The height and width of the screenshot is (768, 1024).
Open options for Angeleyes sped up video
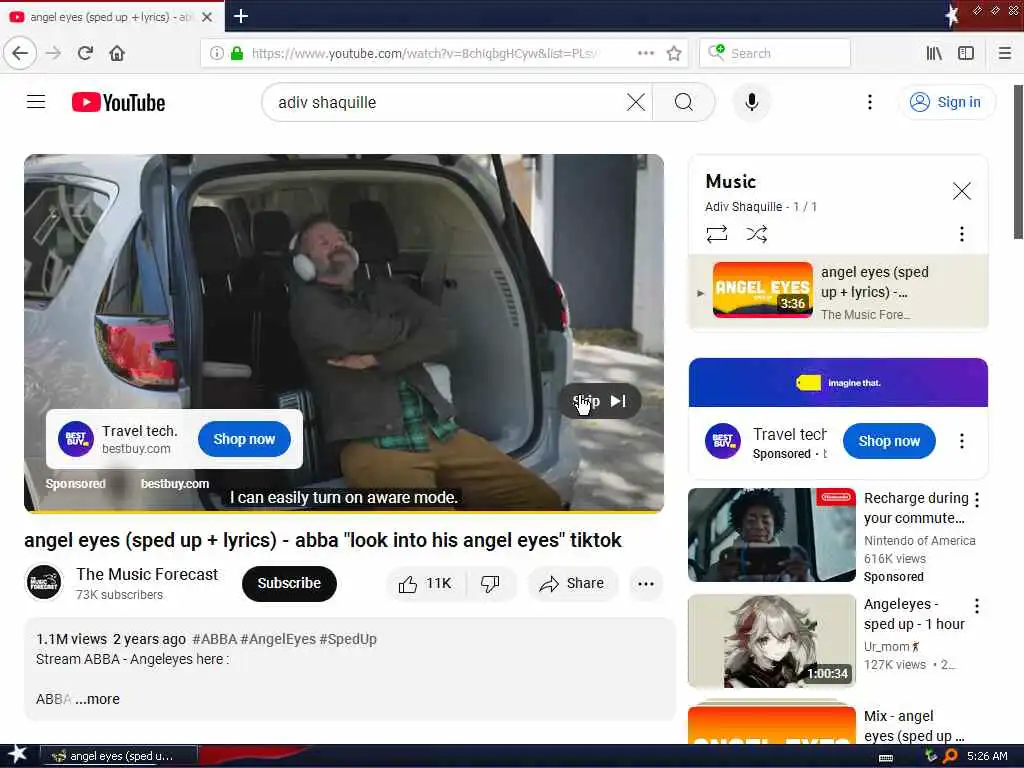pyautogui.click(x=976, y=606)
